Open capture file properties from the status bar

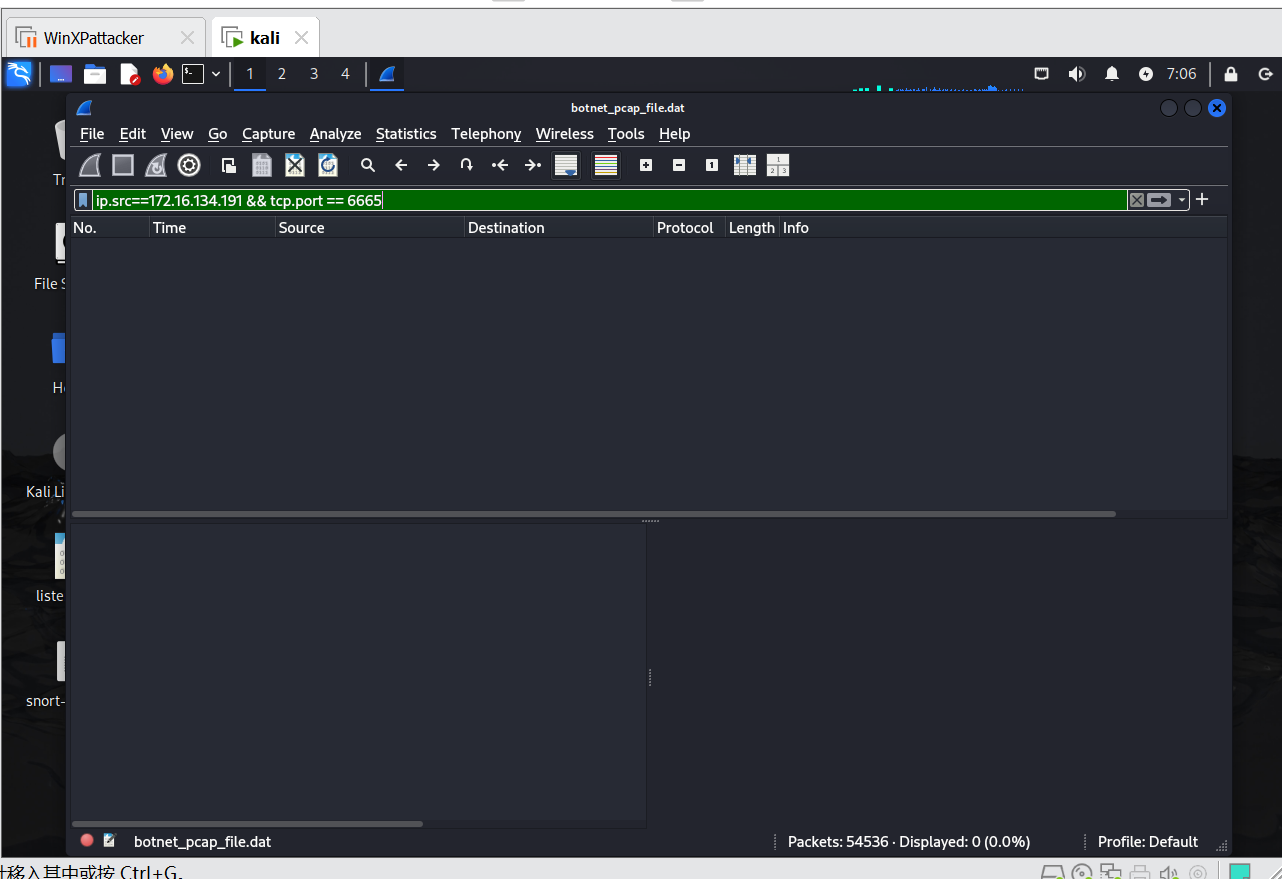110,841
